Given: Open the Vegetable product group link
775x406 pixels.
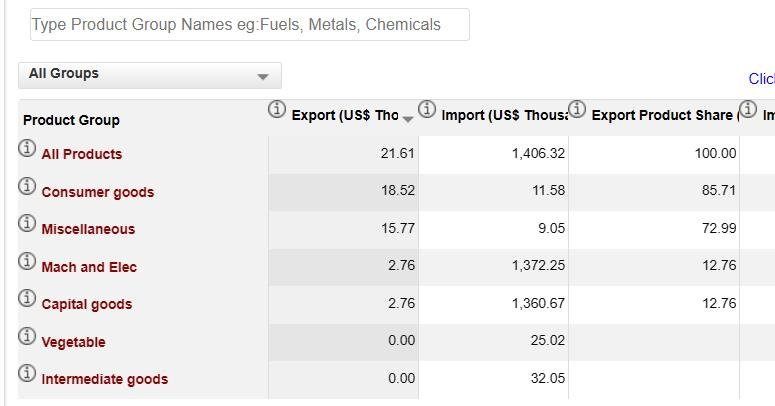Looking at the screenshot, I should click(x=73, y=342).
